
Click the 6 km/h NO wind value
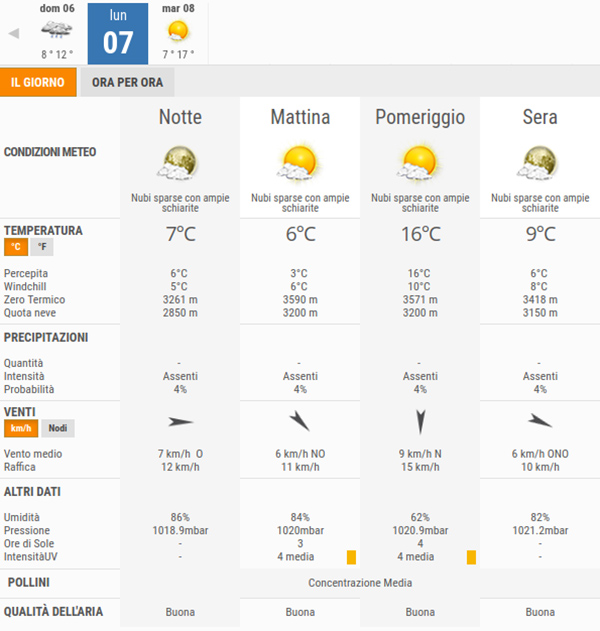[x=300, y=454]
